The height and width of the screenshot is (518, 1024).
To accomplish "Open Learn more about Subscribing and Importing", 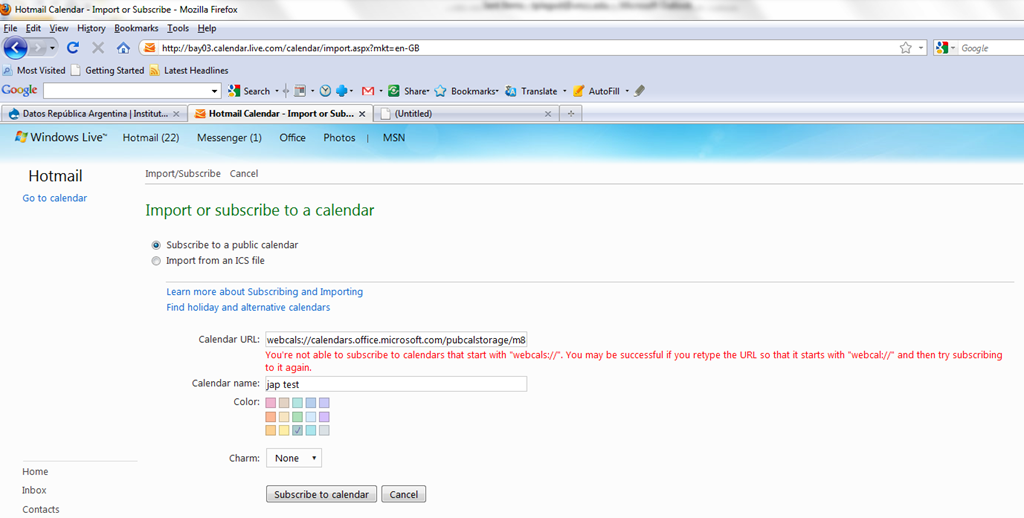I will [264, 292].
